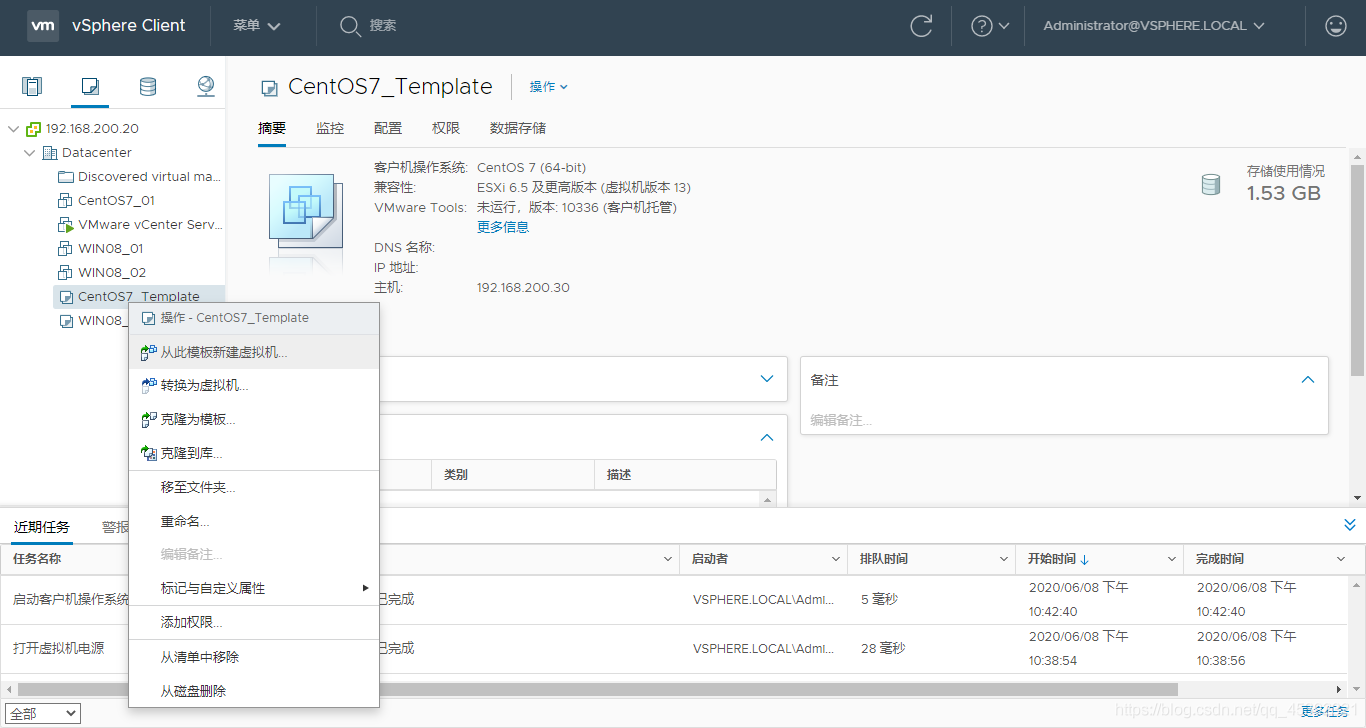Collapse the 备注 panel
Viewport: 1366px width, 728px height.
pyautogui.click(x=1307, y=380)
